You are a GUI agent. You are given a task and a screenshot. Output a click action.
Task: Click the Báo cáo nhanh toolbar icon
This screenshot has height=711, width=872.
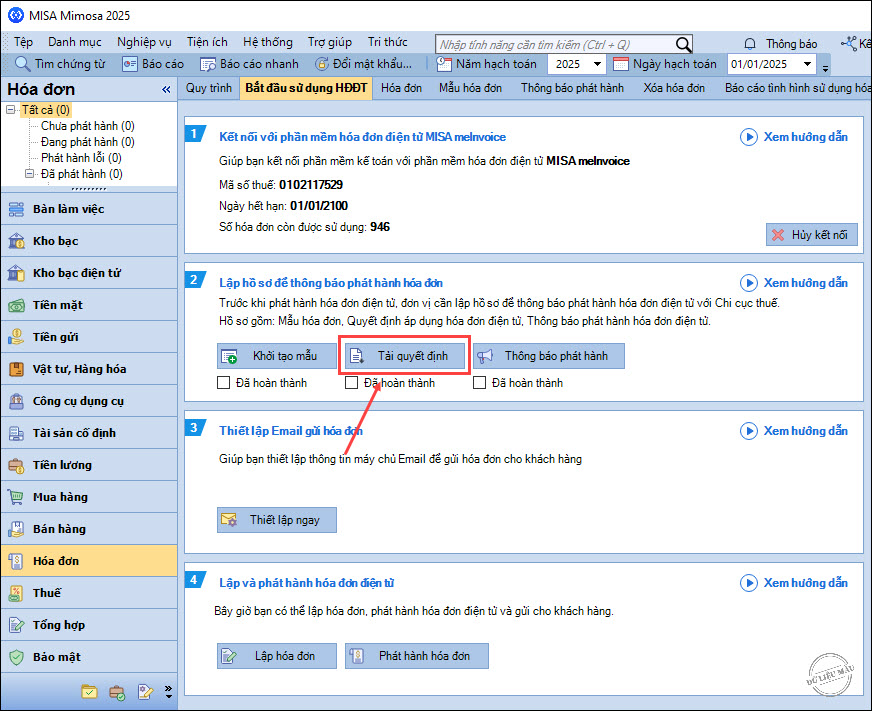[208, 65]
